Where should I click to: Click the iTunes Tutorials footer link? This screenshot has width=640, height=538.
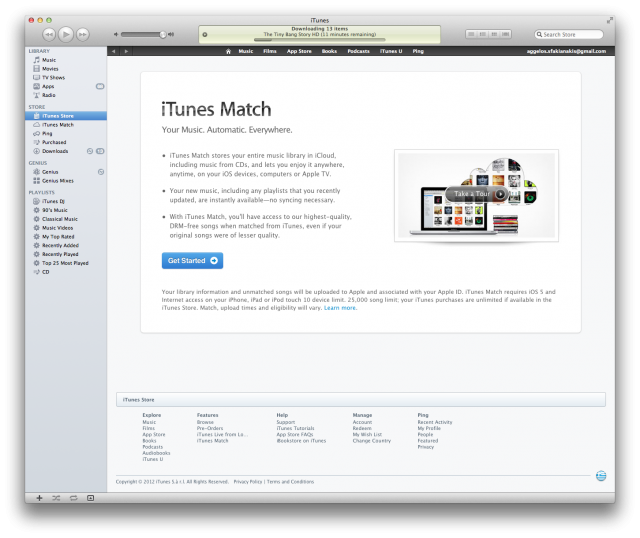tap(296, 428)
